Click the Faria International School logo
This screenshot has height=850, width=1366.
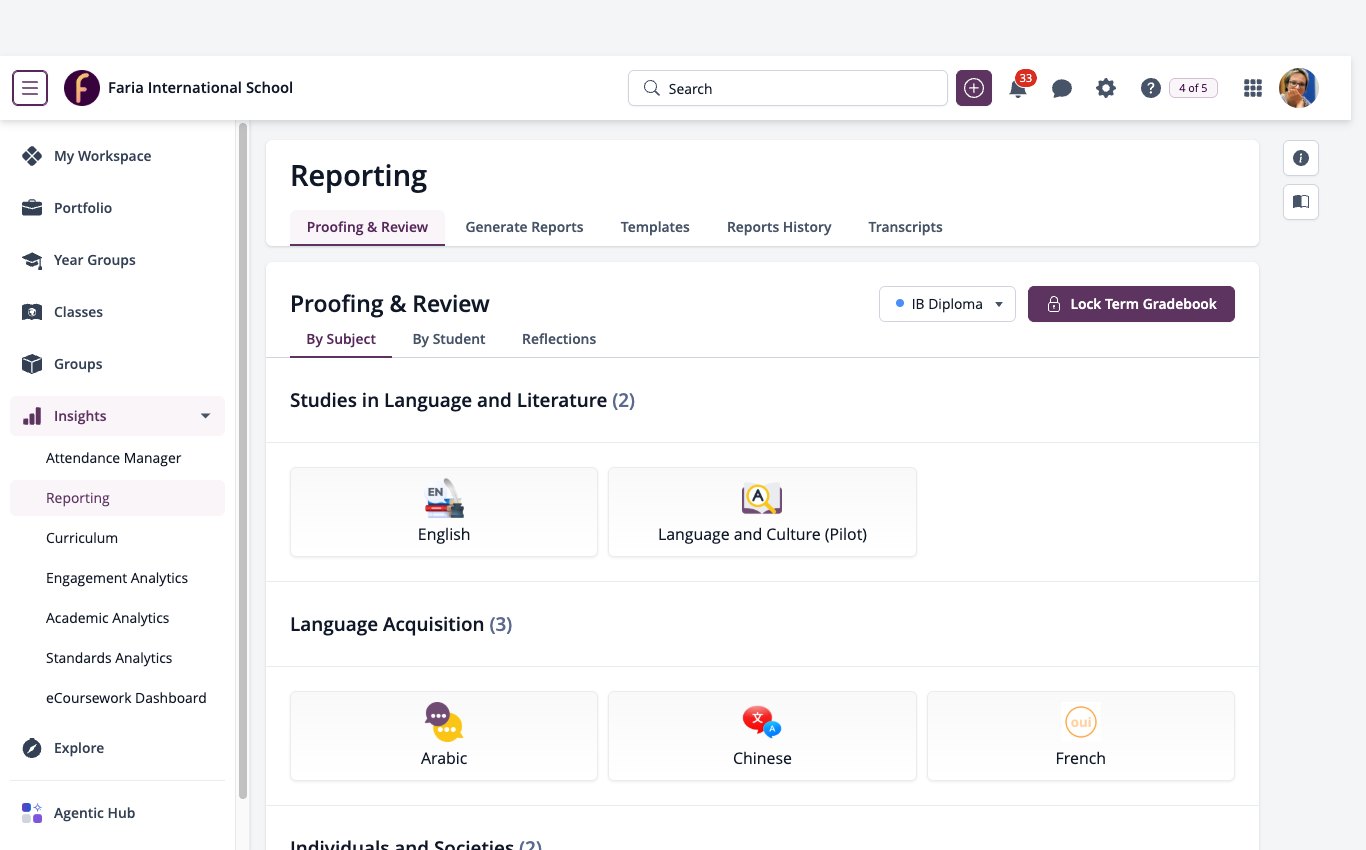click(82, 88)
